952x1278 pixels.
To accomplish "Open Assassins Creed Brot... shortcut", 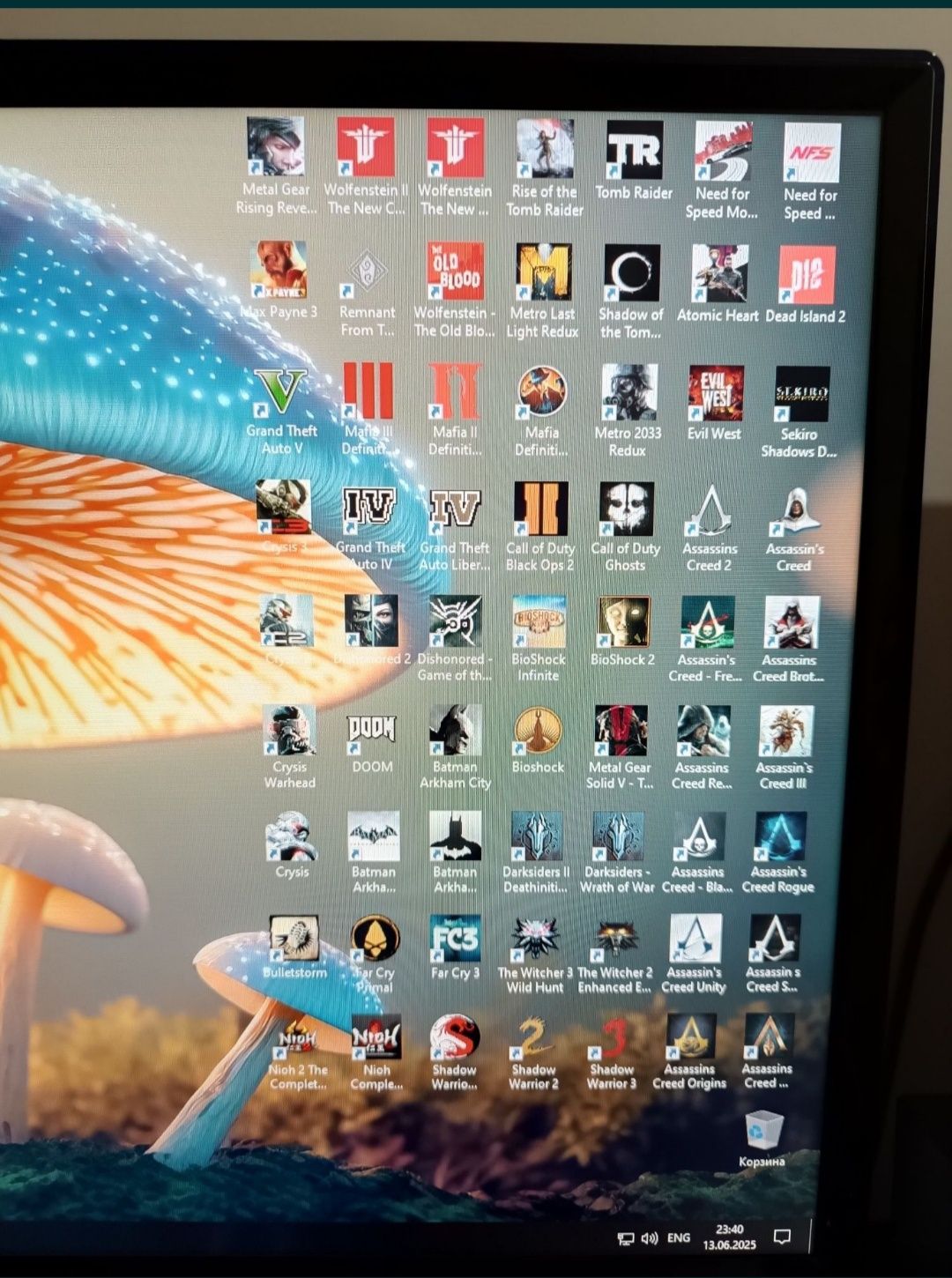I will click(x=791, y=623).
